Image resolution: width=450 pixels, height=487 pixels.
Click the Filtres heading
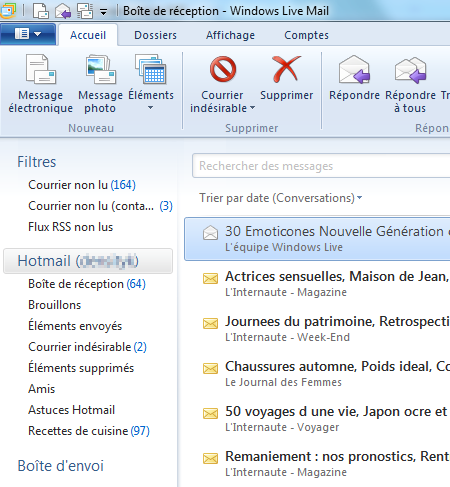coord(37,162)
